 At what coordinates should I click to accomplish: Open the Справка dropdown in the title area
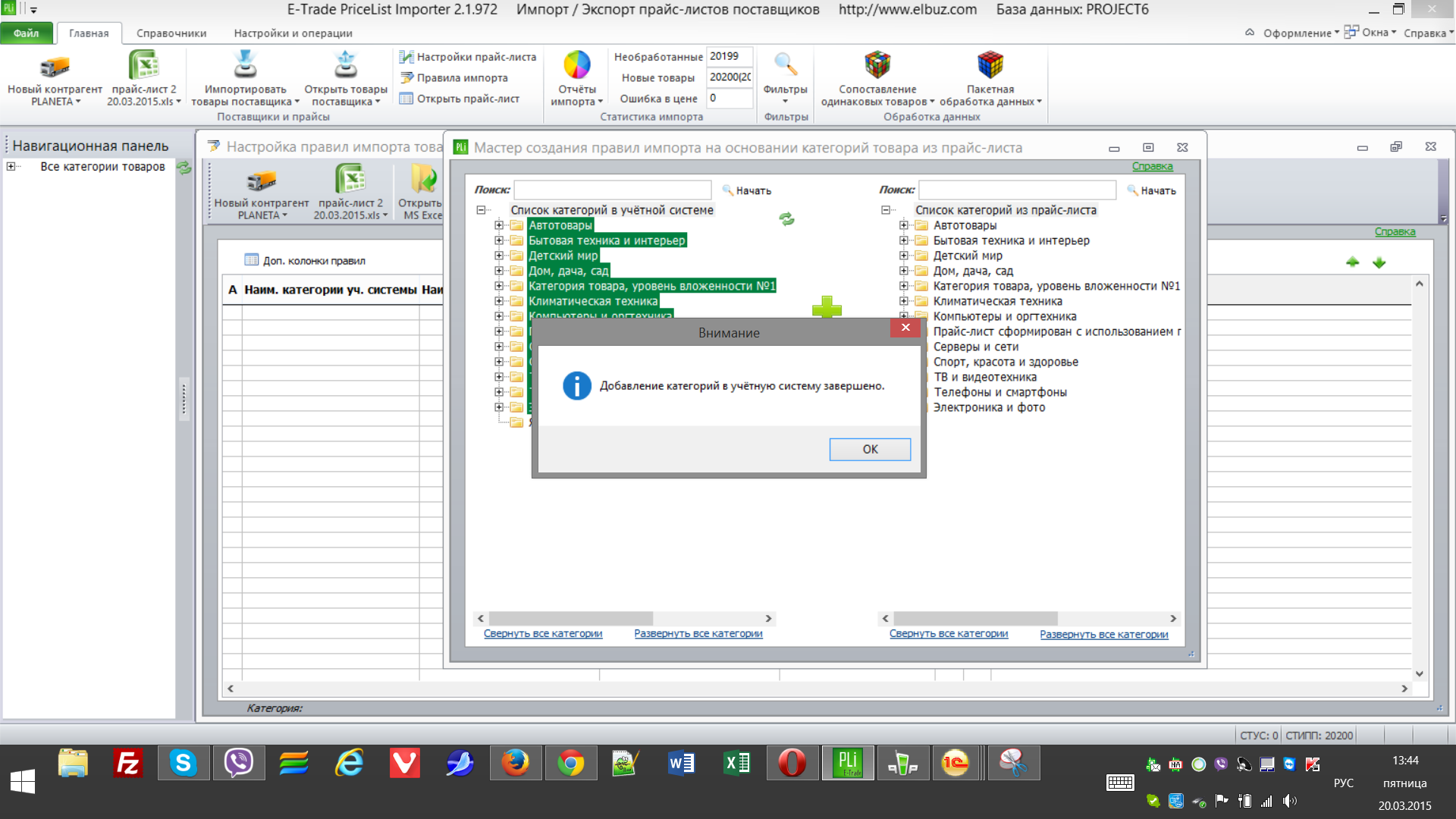pyautogui.click(x=1428, y=33)
